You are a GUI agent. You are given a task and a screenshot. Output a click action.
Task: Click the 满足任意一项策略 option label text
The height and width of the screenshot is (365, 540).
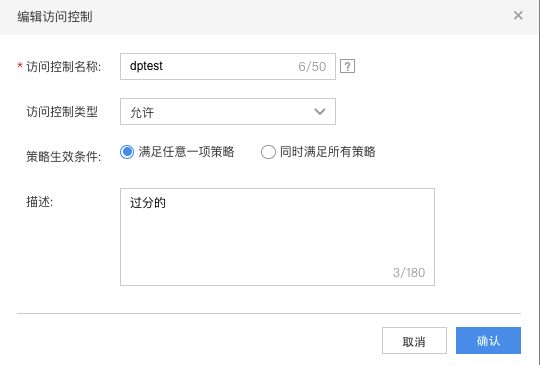click(186, 152)
